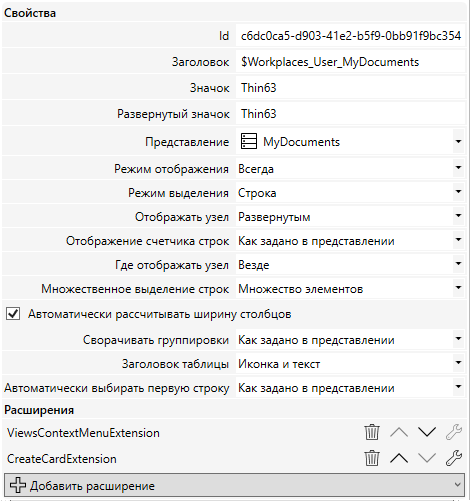Image resolution: width=471 pixels, height=501 pixels.
Task: Move ViewsContextMenuExtension down with arrow
Action: (x=427, y=432)
